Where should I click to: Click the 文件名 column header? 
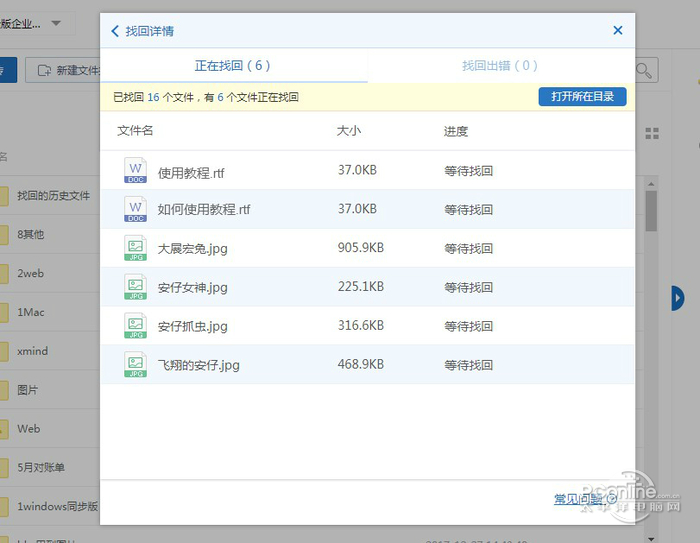[135, 131]
